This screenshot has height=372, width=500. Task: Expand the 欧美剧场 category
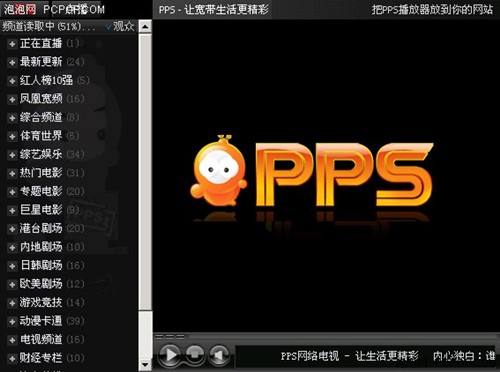pos(12,284)
